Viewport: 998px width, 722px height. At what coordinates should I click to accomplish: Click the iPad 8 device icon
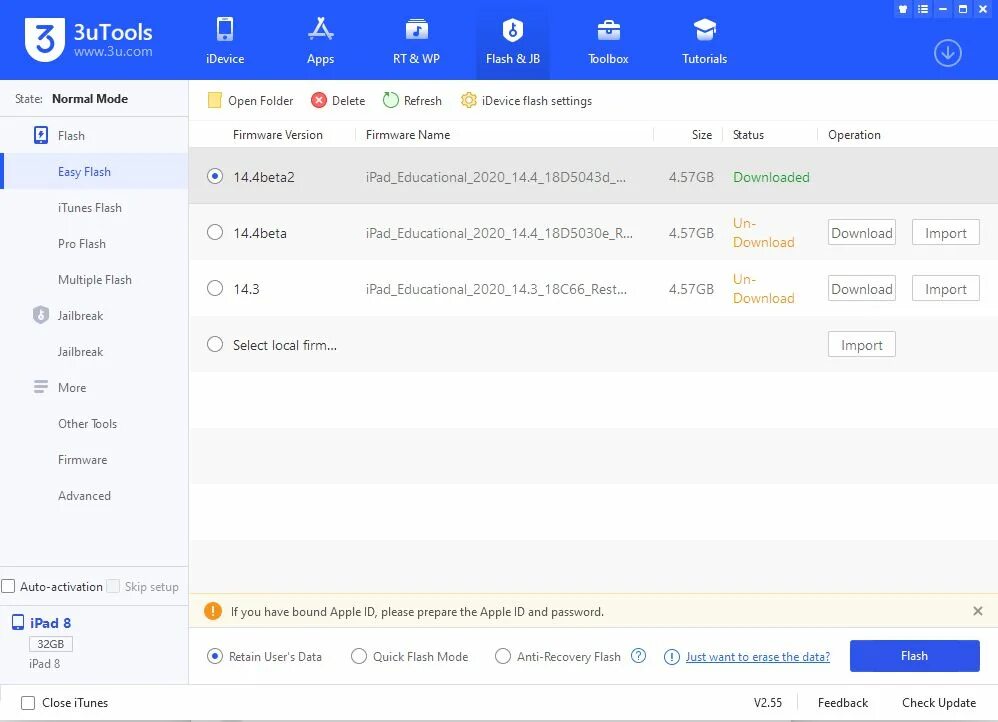[x=18, y=623]
